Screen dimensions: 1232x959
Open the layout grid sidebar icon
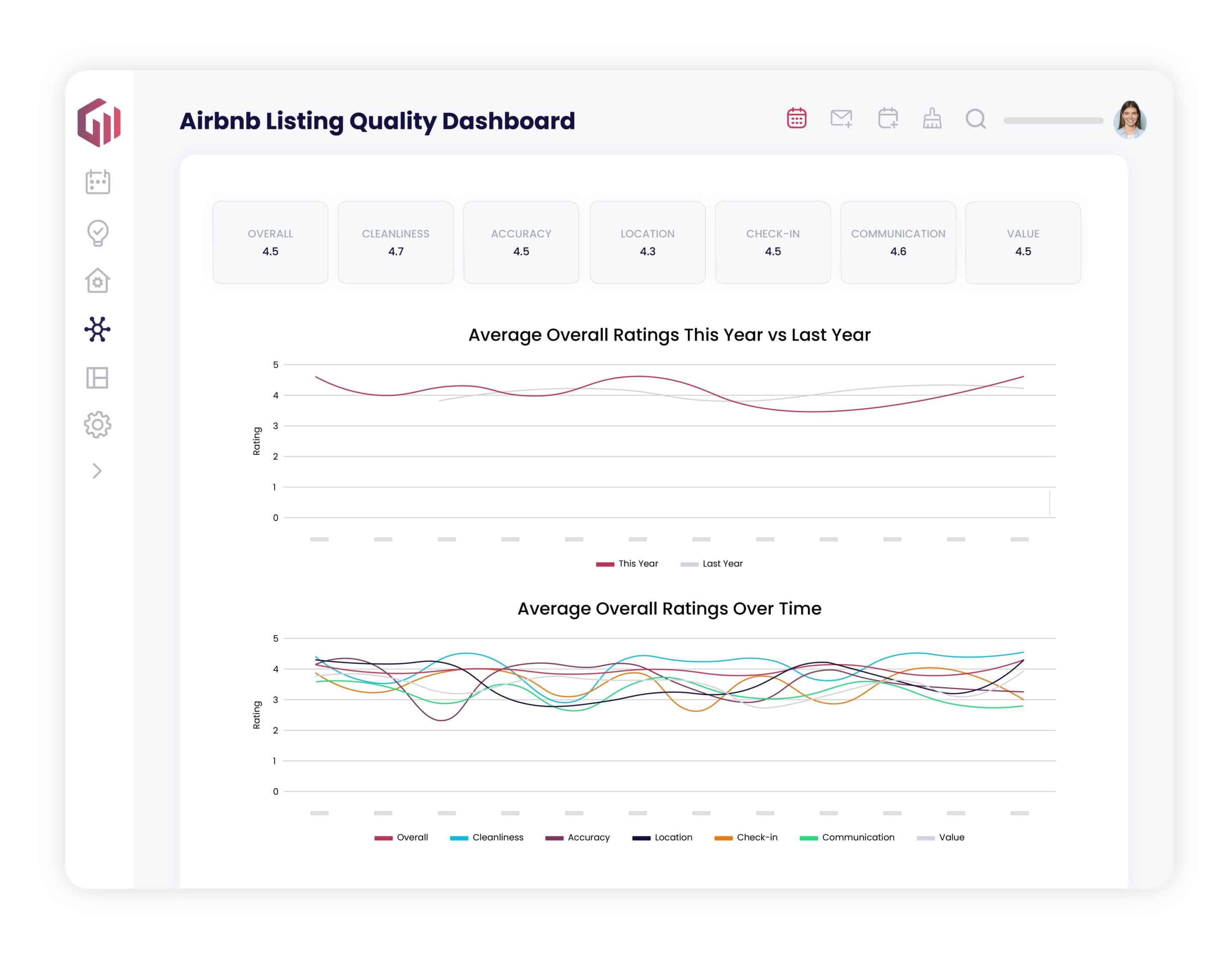pos(97,377)
